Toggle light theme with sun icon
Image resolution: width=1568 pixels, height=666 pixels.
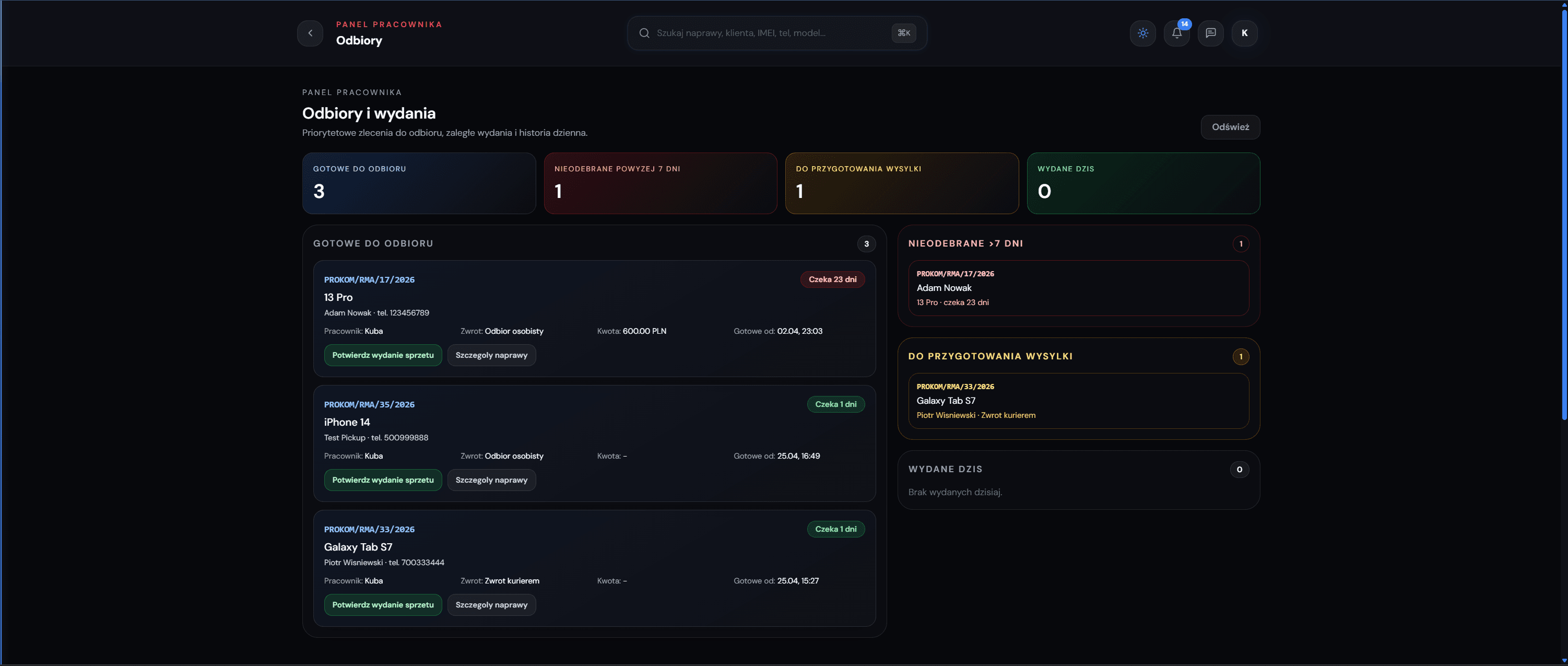[x=1142, y=33]
